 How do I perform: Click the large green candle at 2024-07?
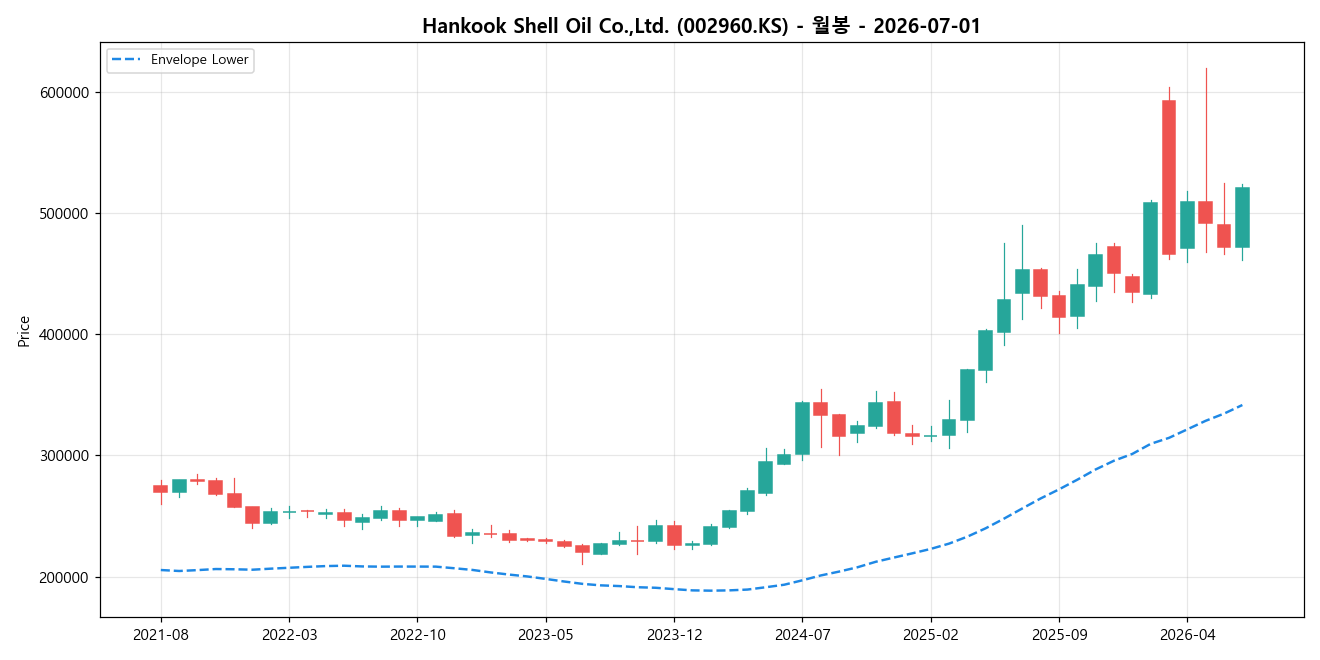pos(803,428)
